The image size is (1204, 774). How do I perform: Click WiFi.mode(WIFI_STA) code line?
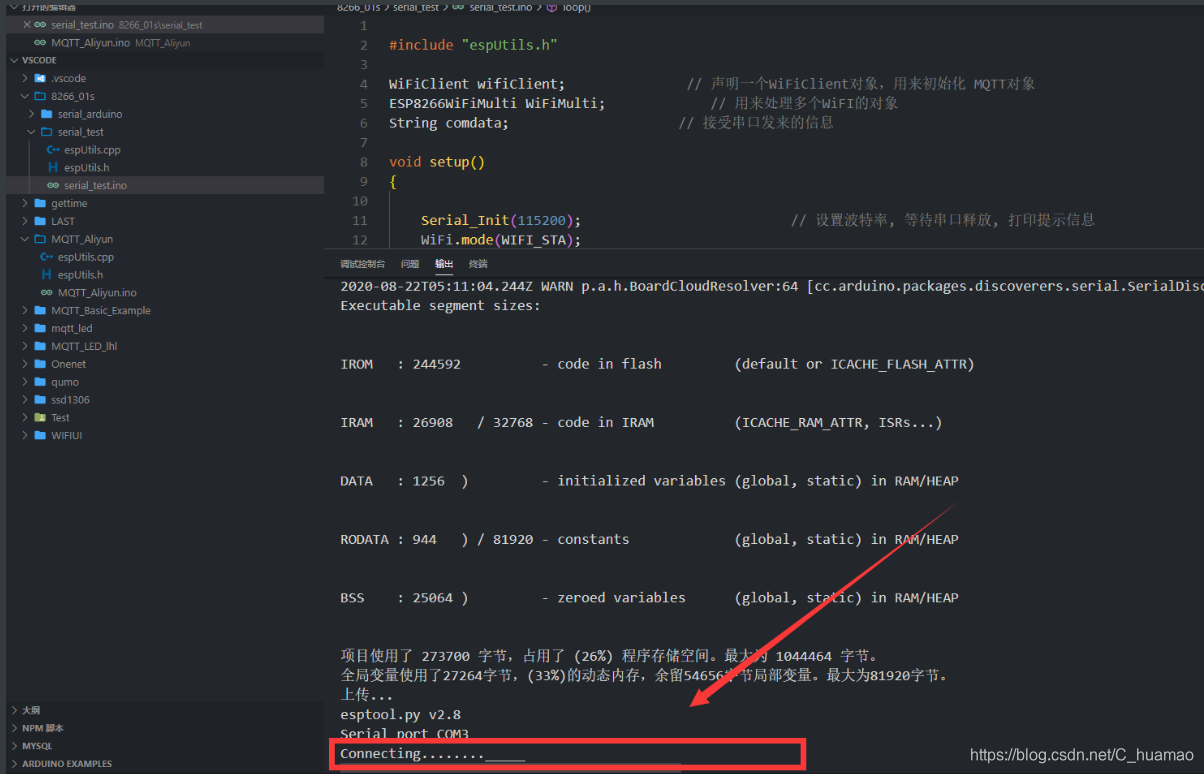pyautogui.click(x=501, y=240)
